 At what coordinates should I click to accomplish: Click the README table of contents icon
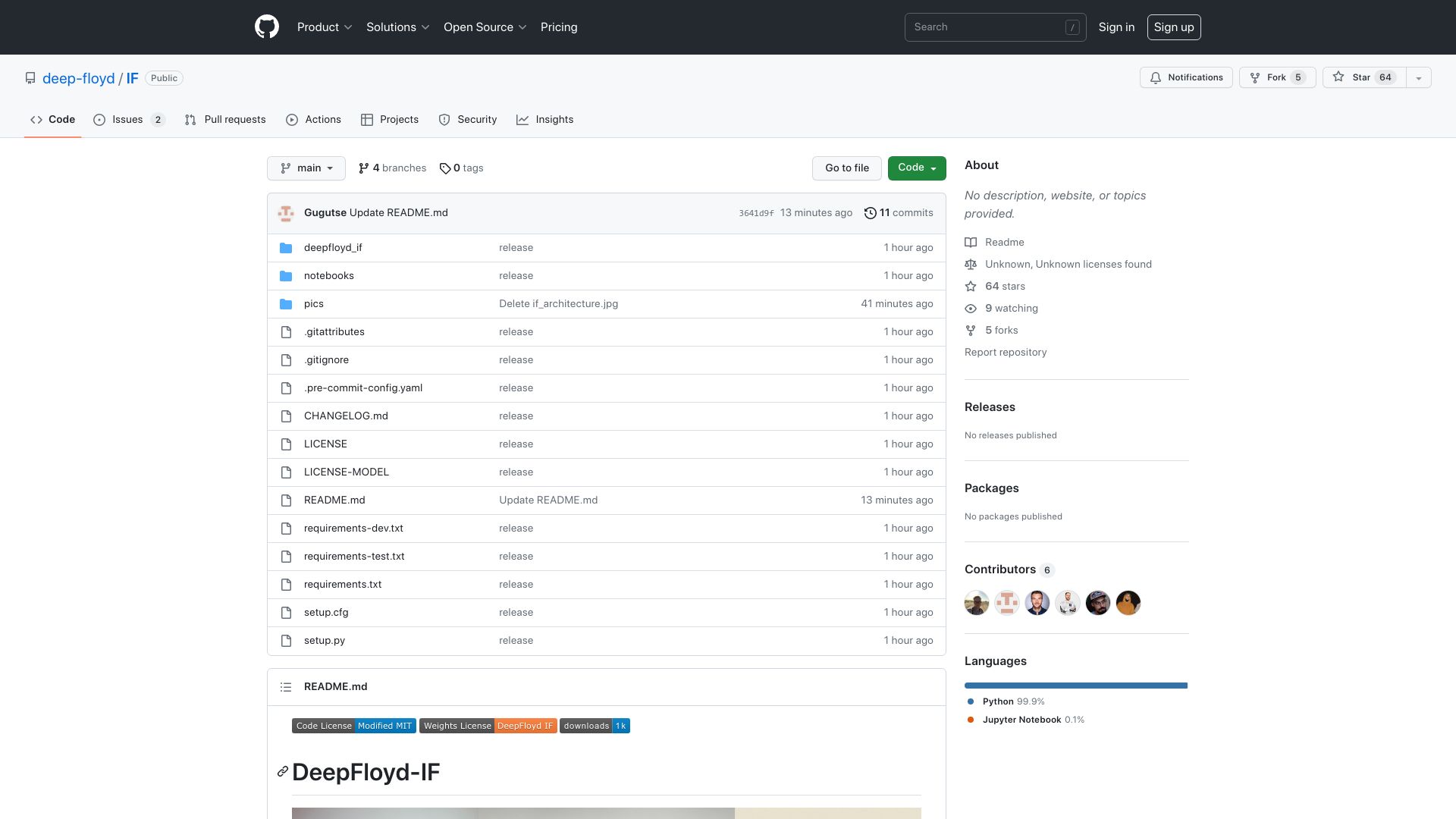[286, 687]
